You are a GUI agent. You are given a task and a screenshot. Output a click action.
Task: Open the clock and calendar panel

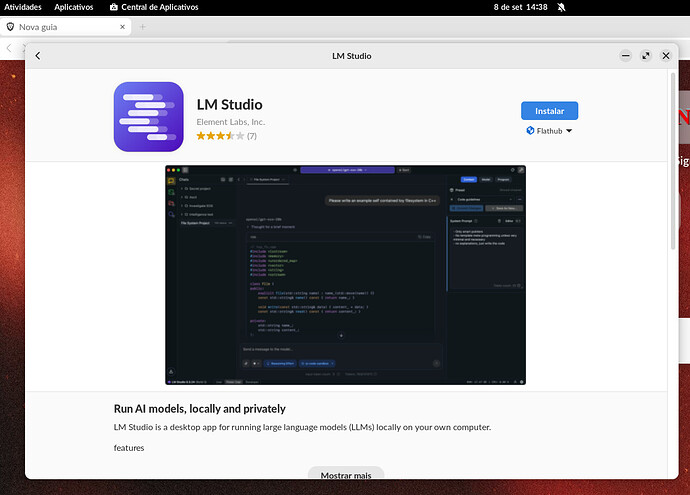point(520,7)
